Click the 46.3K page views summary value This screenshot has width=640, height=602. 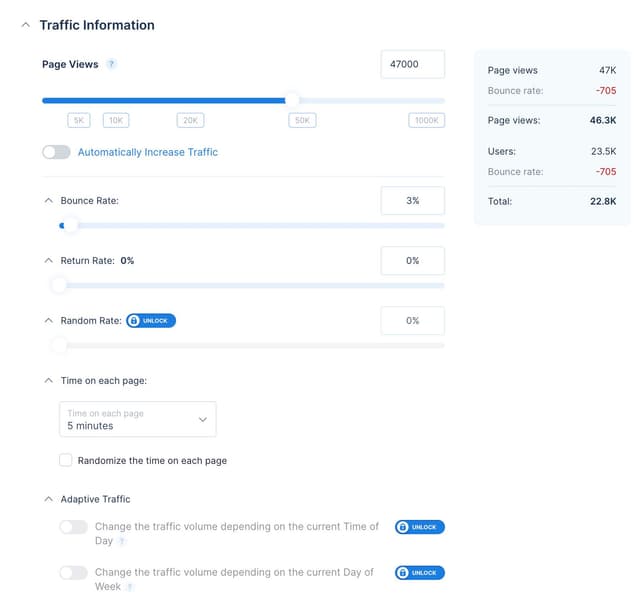tap(603, 120)
